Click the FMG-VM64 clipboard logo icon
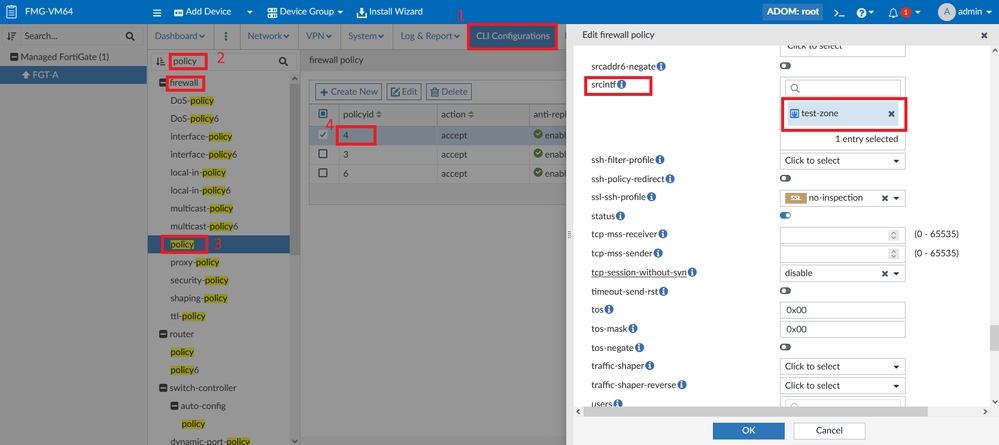 click(x=11, y=12)
